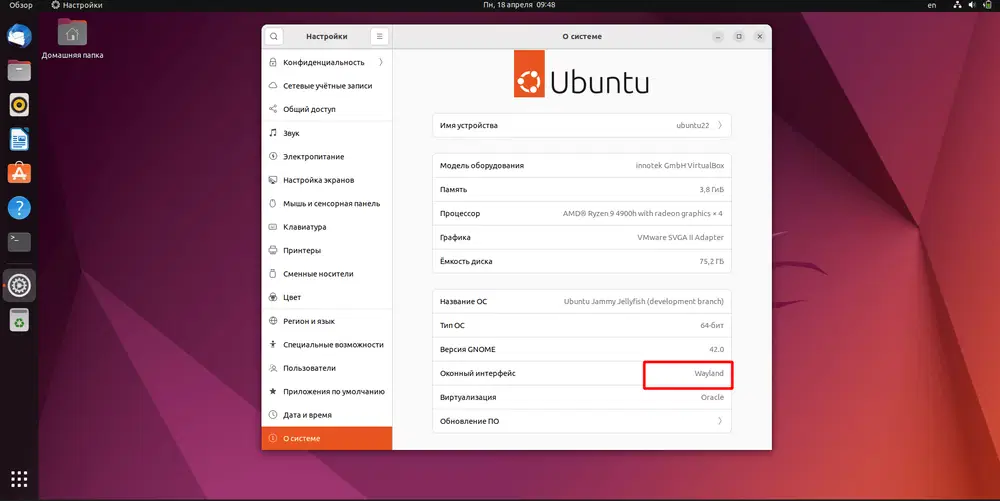Viewport: 1000px width, 501px height.
Task: Click the mouse icon for Мышь и сенсорная панель
Action: tap(273, 203)
